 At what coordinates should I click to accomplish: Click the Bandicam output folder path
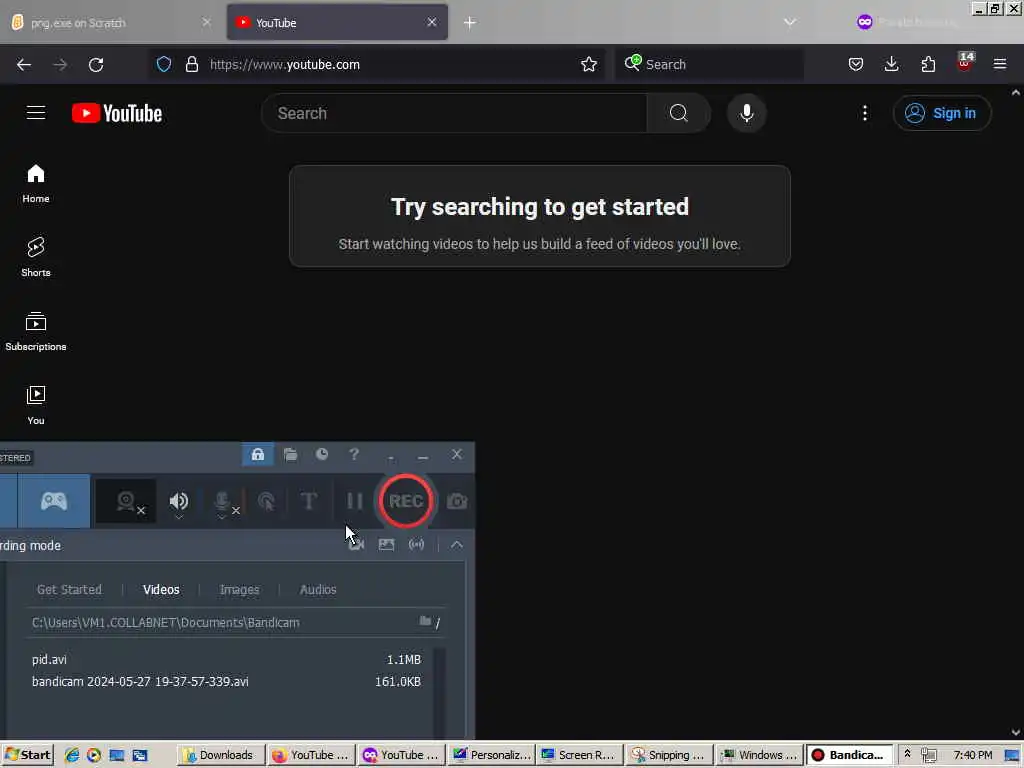click(166, 622)
